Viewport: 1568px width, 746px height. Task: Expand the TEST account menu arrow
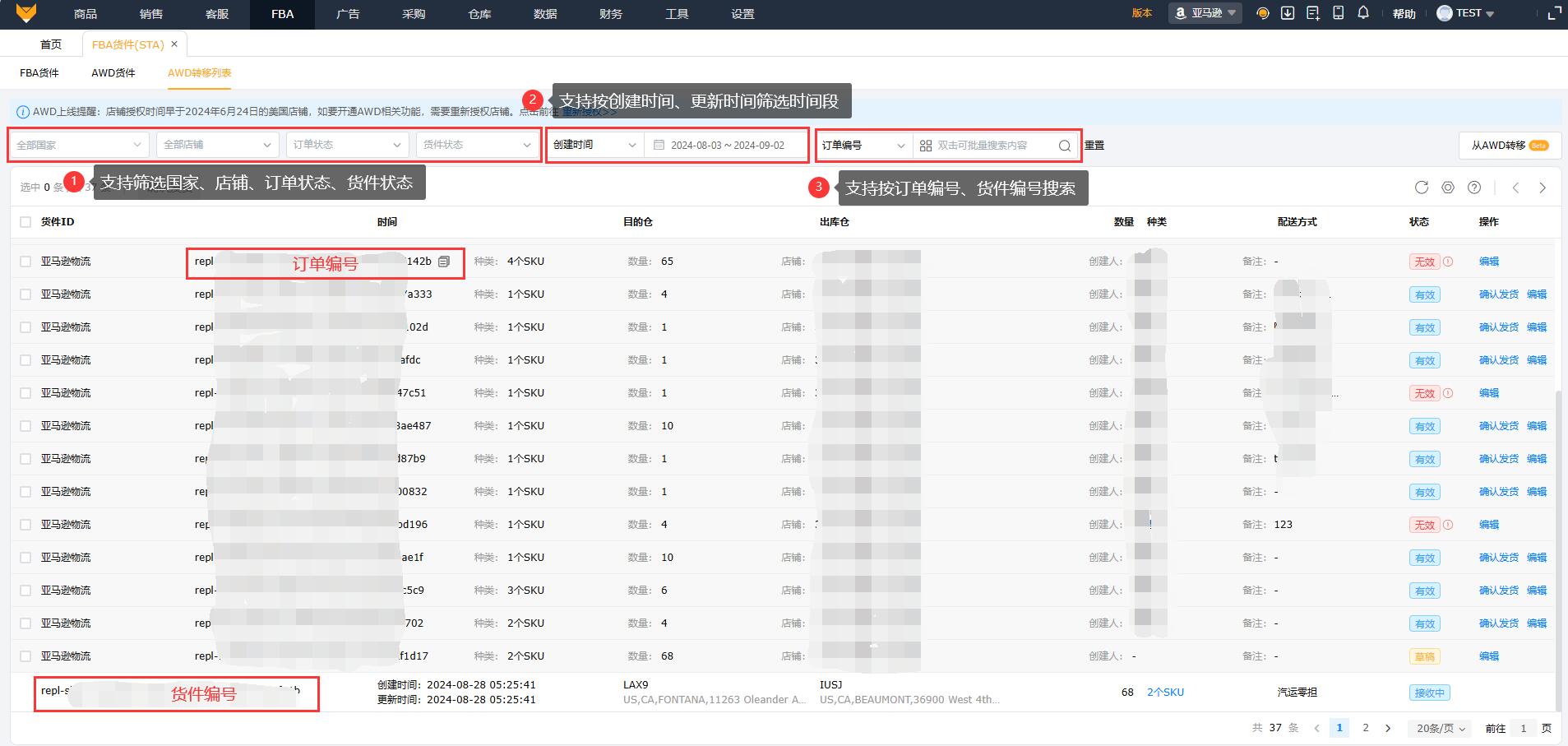pyautogui.click(x=1490, y=14)
